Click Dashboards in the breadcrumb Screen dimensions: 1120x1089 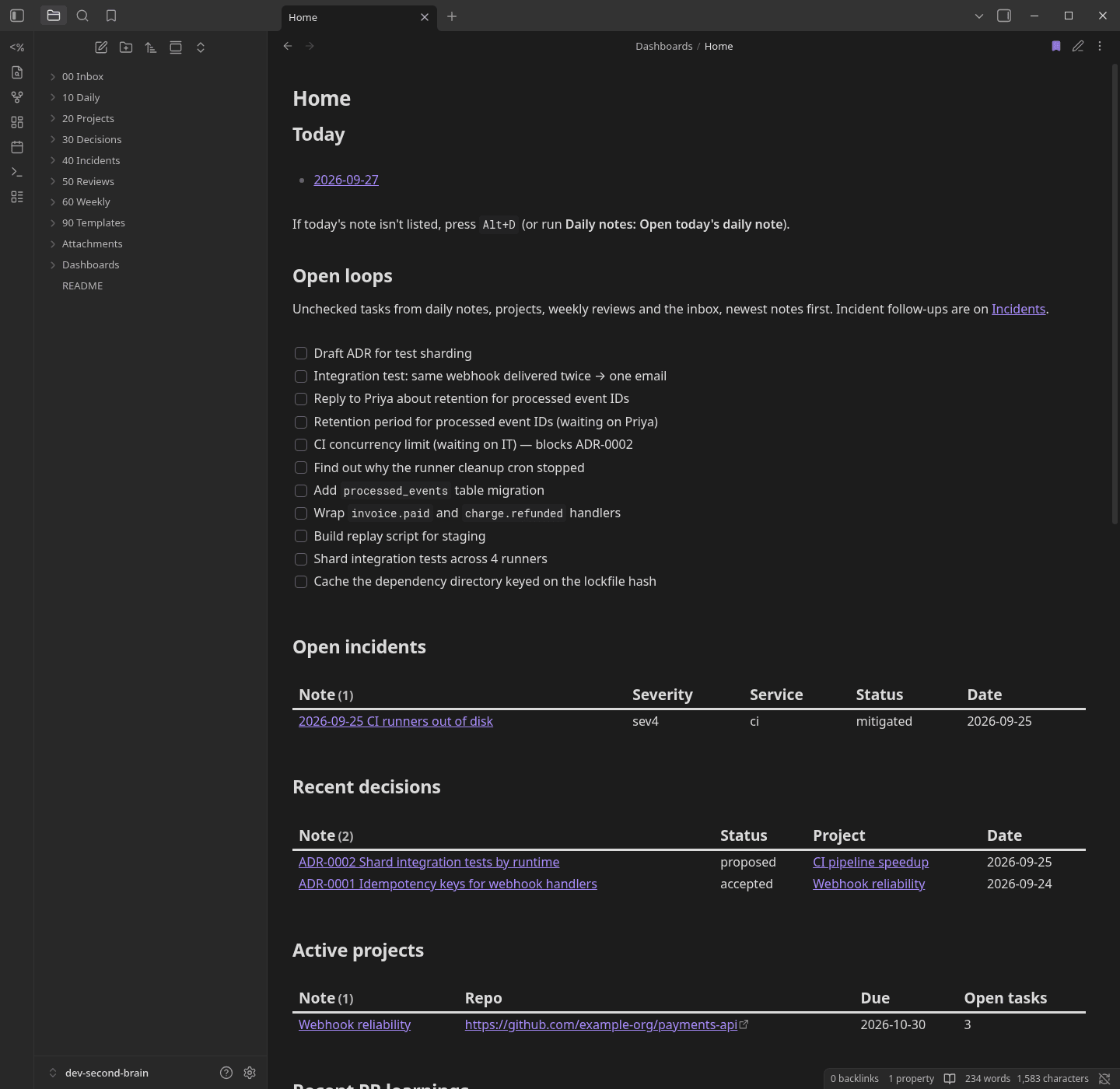[663, 46]
